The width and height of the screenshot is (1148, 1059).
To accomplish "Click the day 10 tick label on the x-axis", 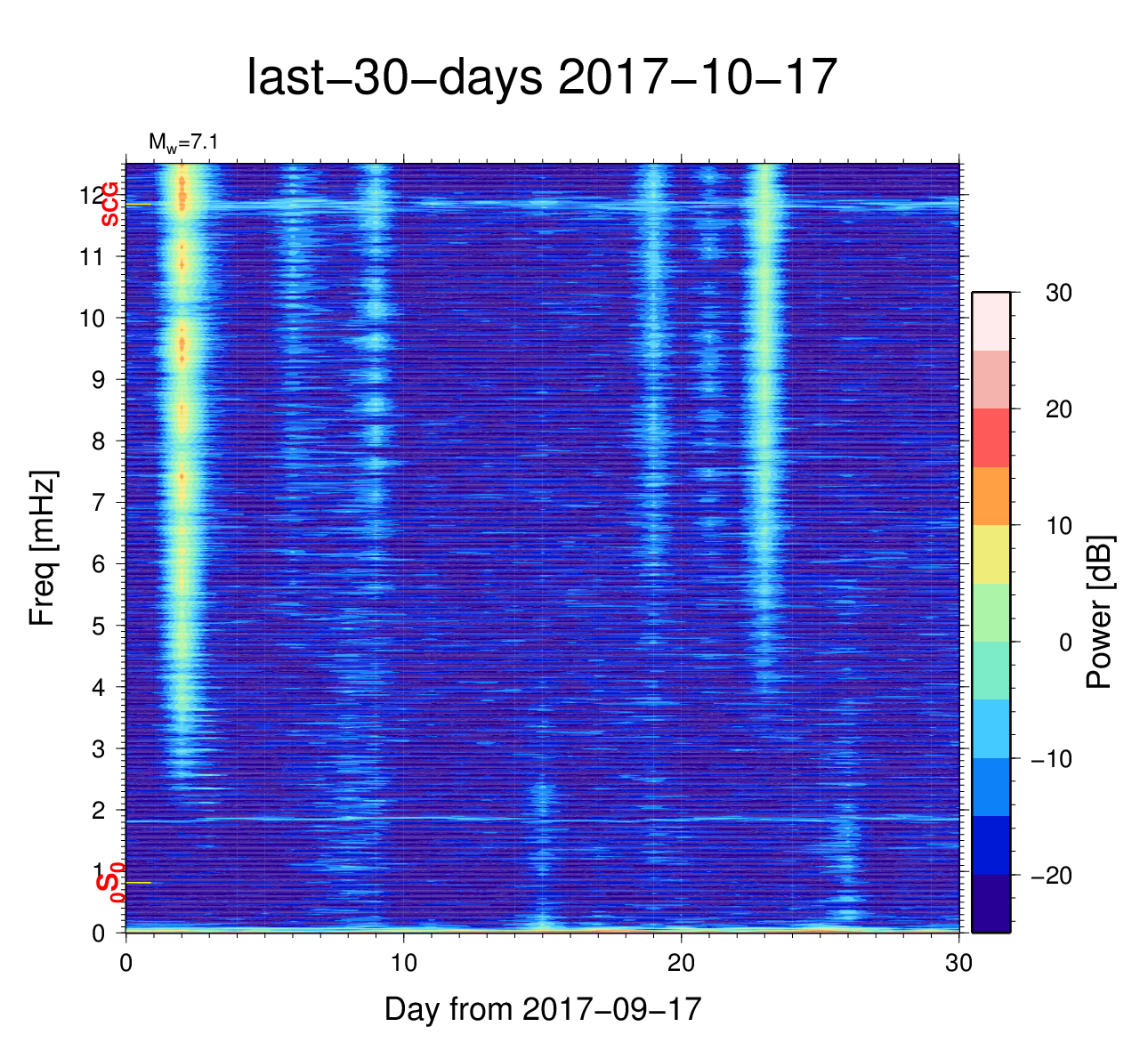I will point(404,964).
